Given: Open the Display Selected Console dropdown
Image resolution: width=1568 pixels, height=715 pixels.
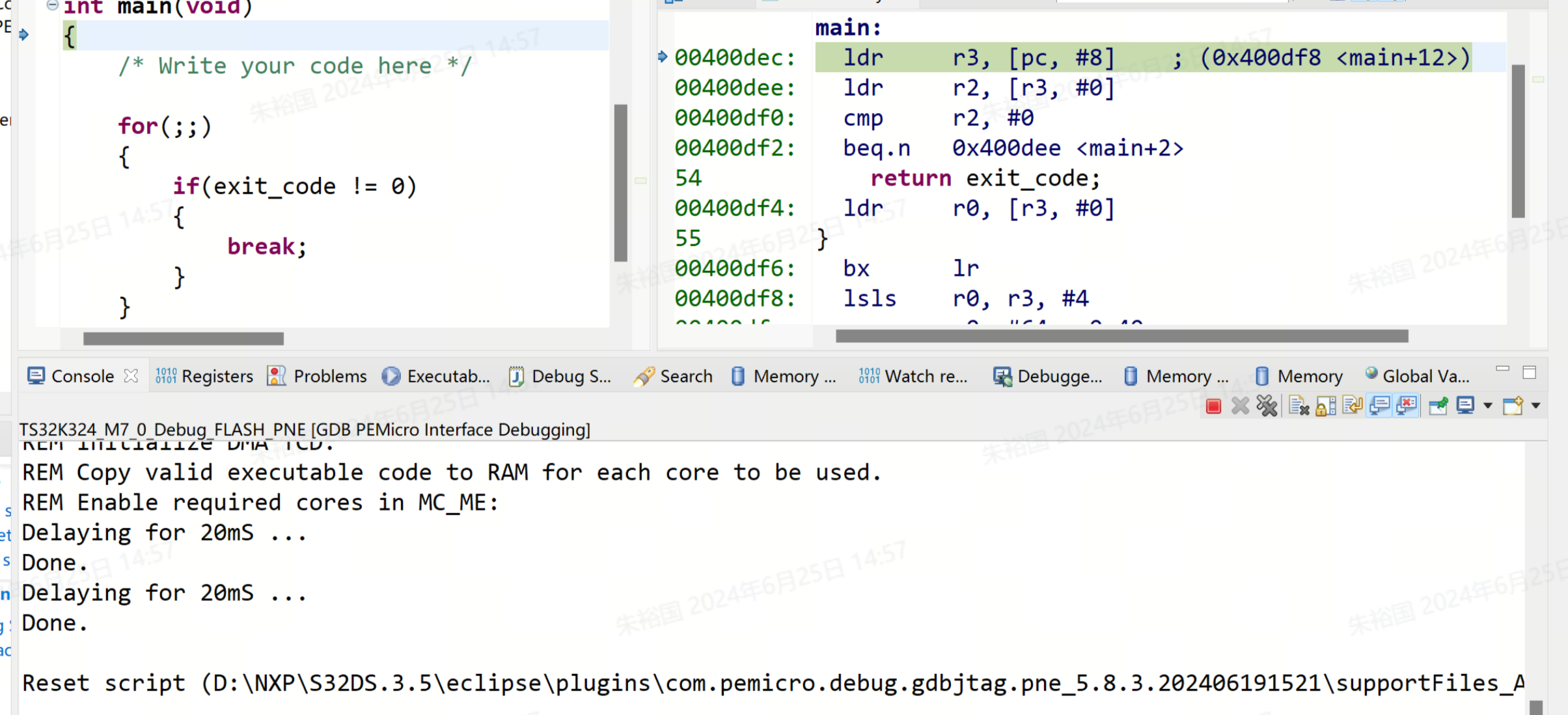Looking at the screenshot, I should [x=1488, y=406].
